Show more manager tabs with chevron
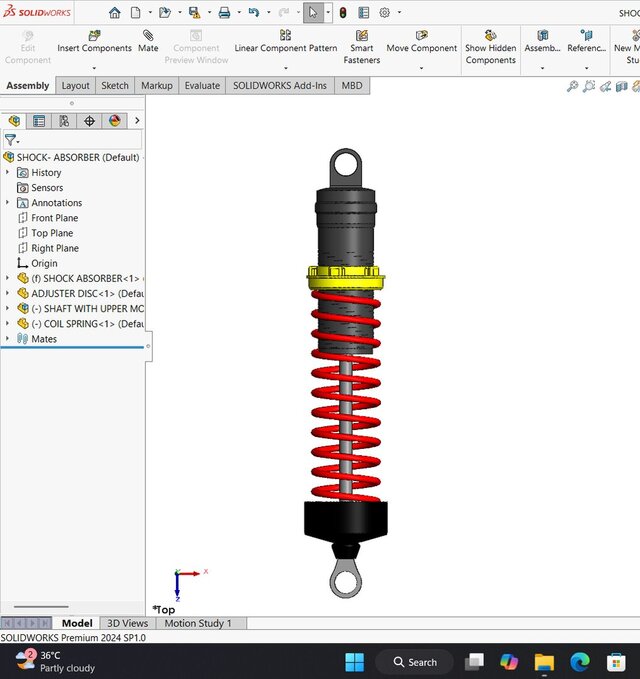This screenshot has width=640, height=679. (137, 121)
